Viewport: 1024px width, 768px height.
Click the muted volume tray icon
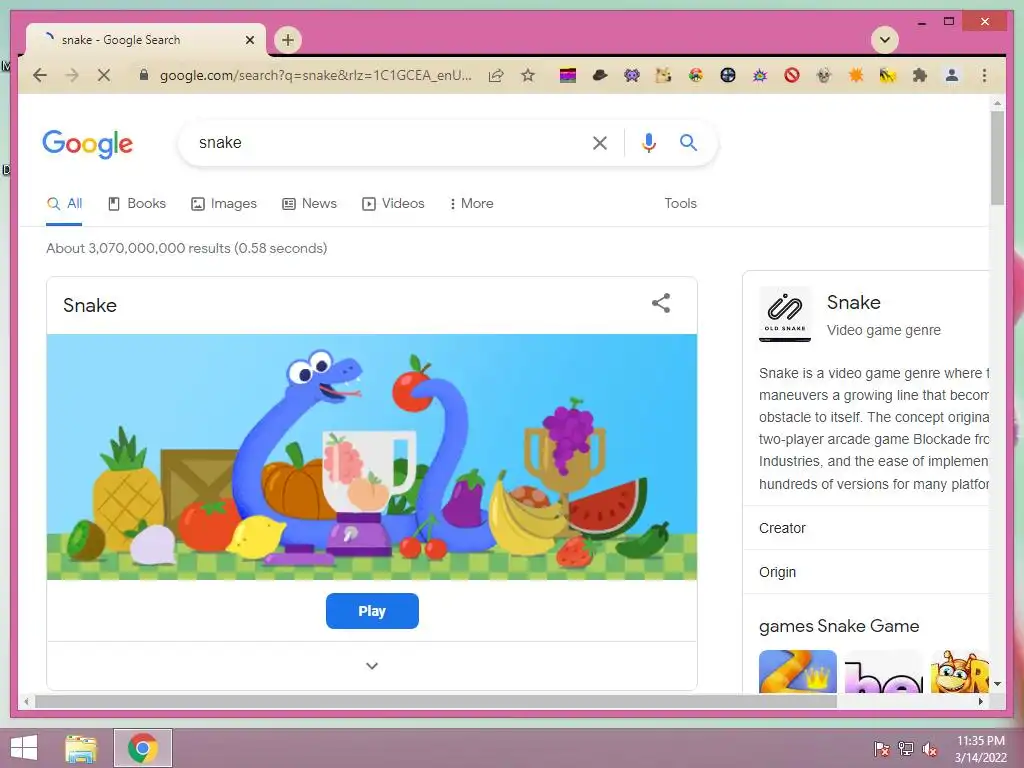(x=929, y=748)
